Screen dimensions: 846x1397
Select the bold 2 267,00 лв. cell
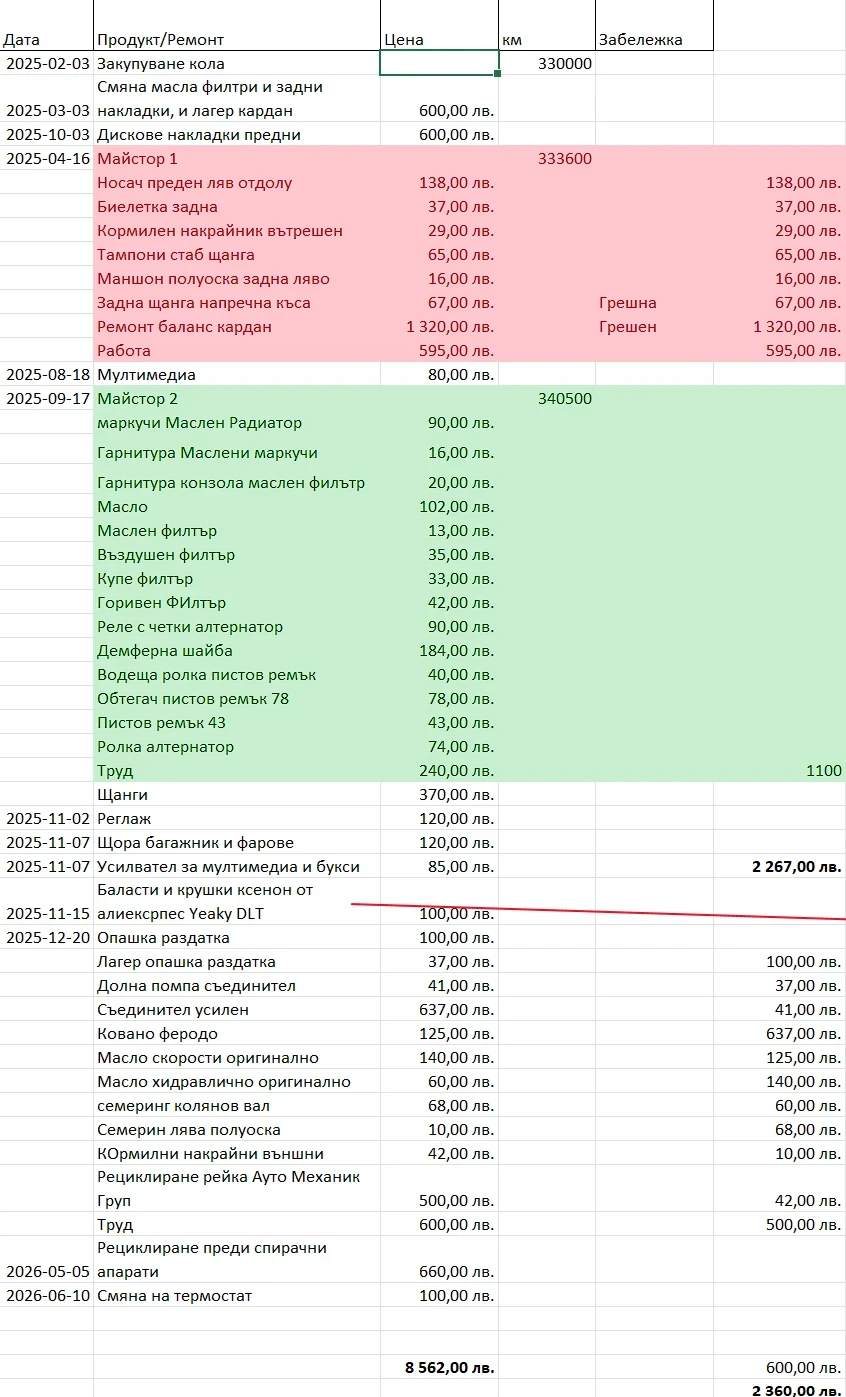click(x=780, y=867)
